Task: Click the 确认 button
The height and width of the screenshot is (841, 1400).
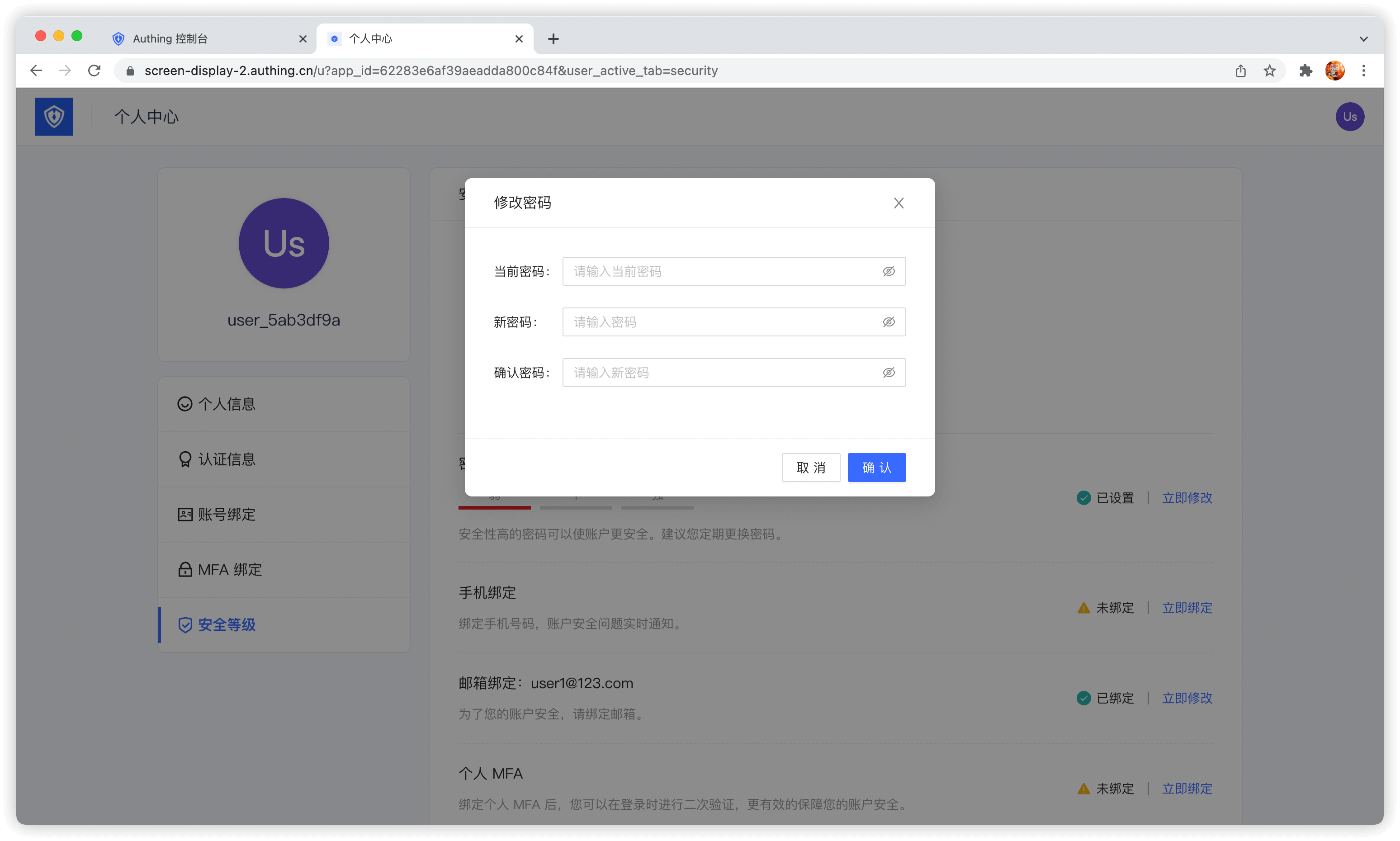Action: point(876,468)
